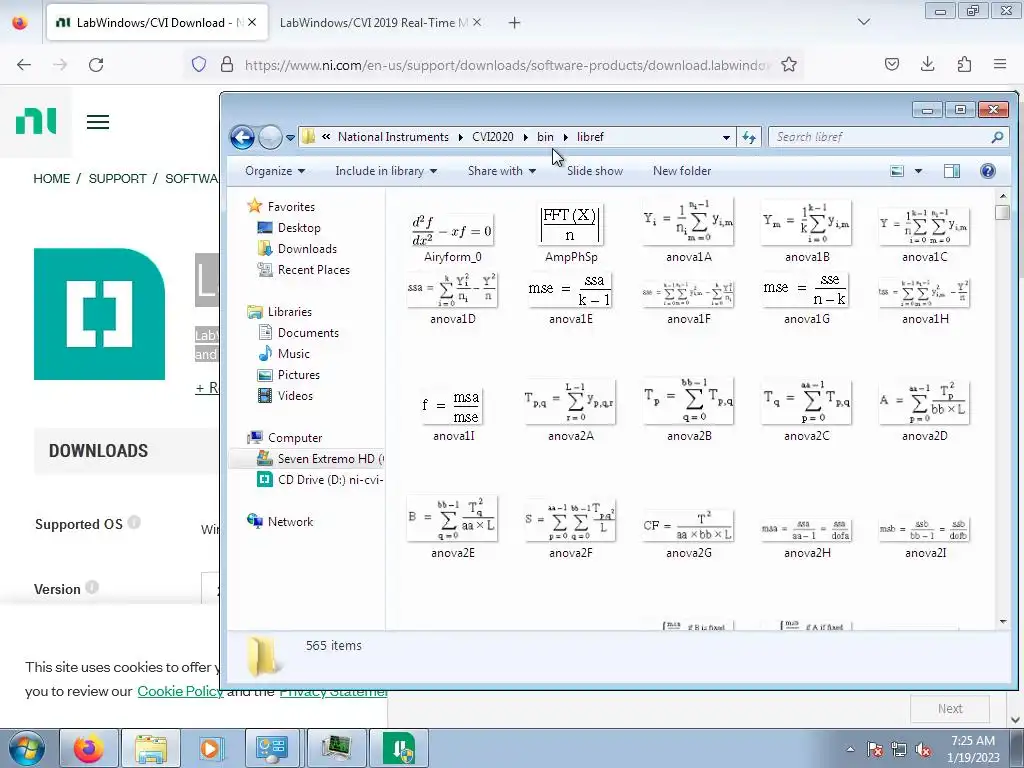Bookmark this page with star icon
This screenshot has width=1024, height=768.
[x=788, y=65]
